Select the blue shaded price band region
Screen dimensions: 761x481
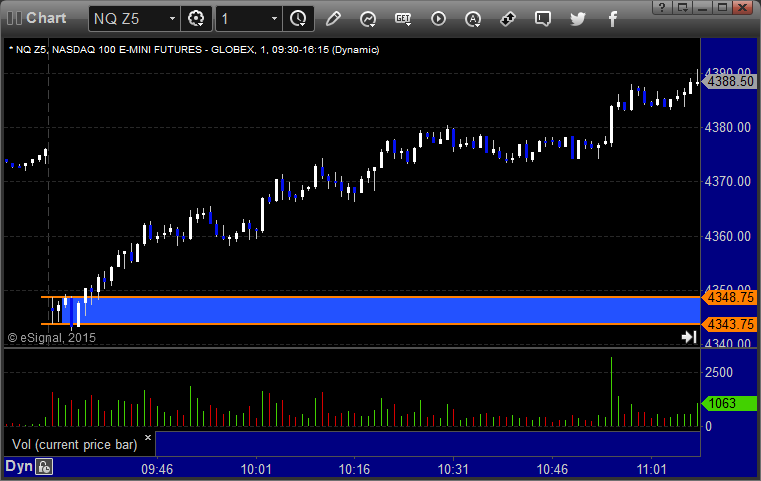[x=379, y=311]
